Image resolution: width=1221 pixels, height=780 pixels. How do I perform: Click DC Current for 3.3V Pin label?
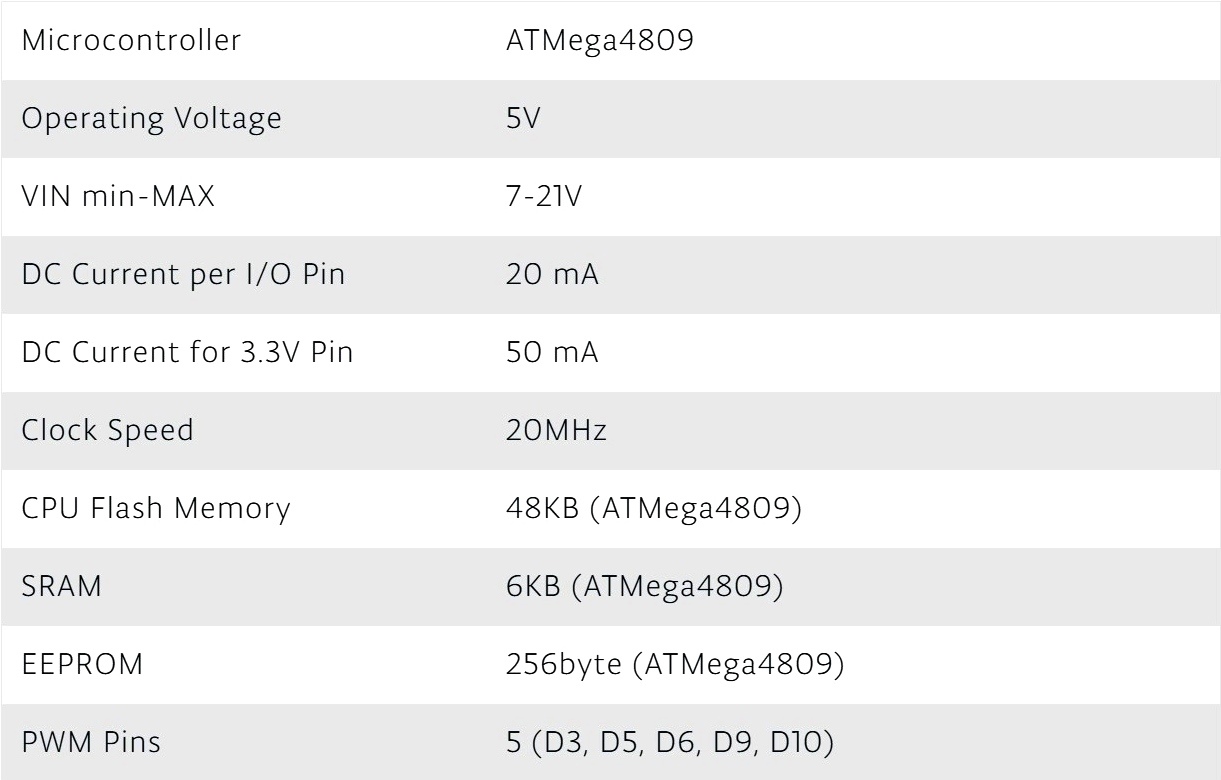(187, 353)
